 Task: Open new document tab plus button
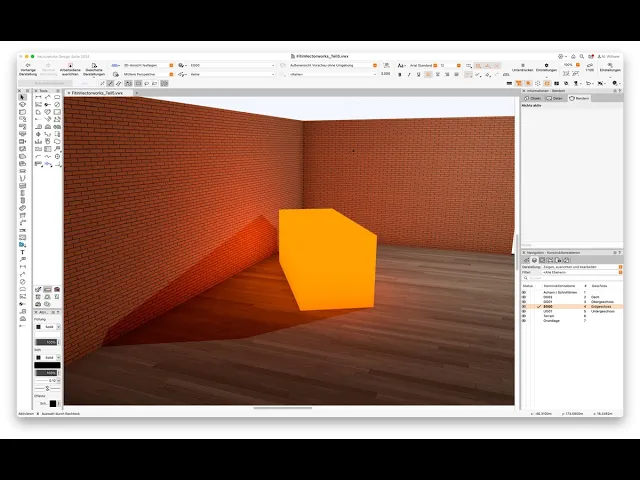pos(137,93)
